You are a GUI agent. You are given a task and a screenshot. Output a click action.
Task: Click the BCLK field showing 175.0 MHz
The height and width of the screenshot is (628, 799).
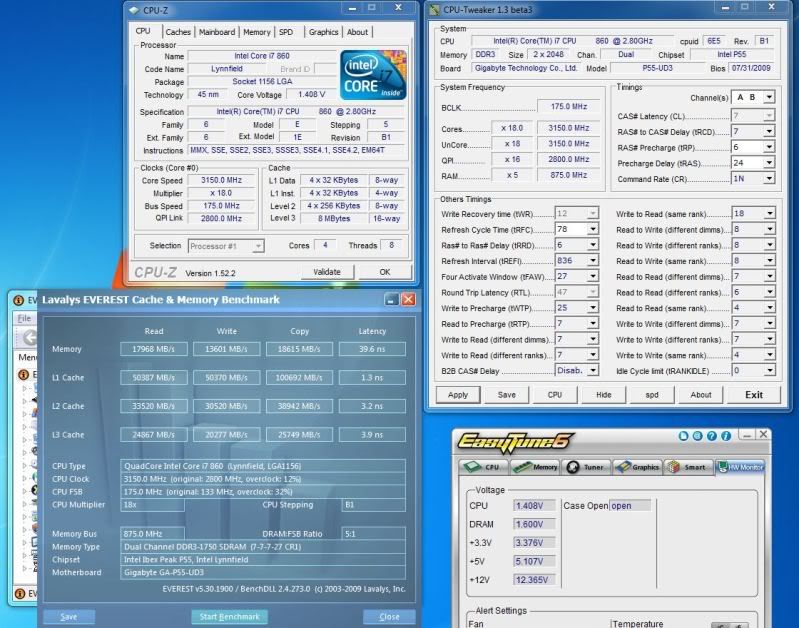pyautogui.click(x=568, y=107)
